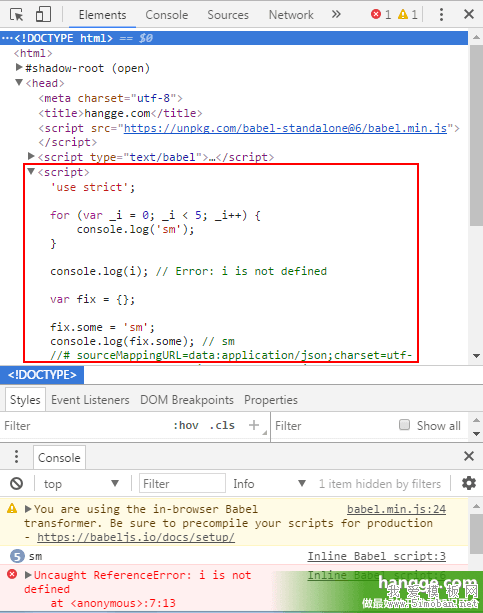Collapse the head element
The height and width of the screenshot is (613, 483).
pos(18,82)
